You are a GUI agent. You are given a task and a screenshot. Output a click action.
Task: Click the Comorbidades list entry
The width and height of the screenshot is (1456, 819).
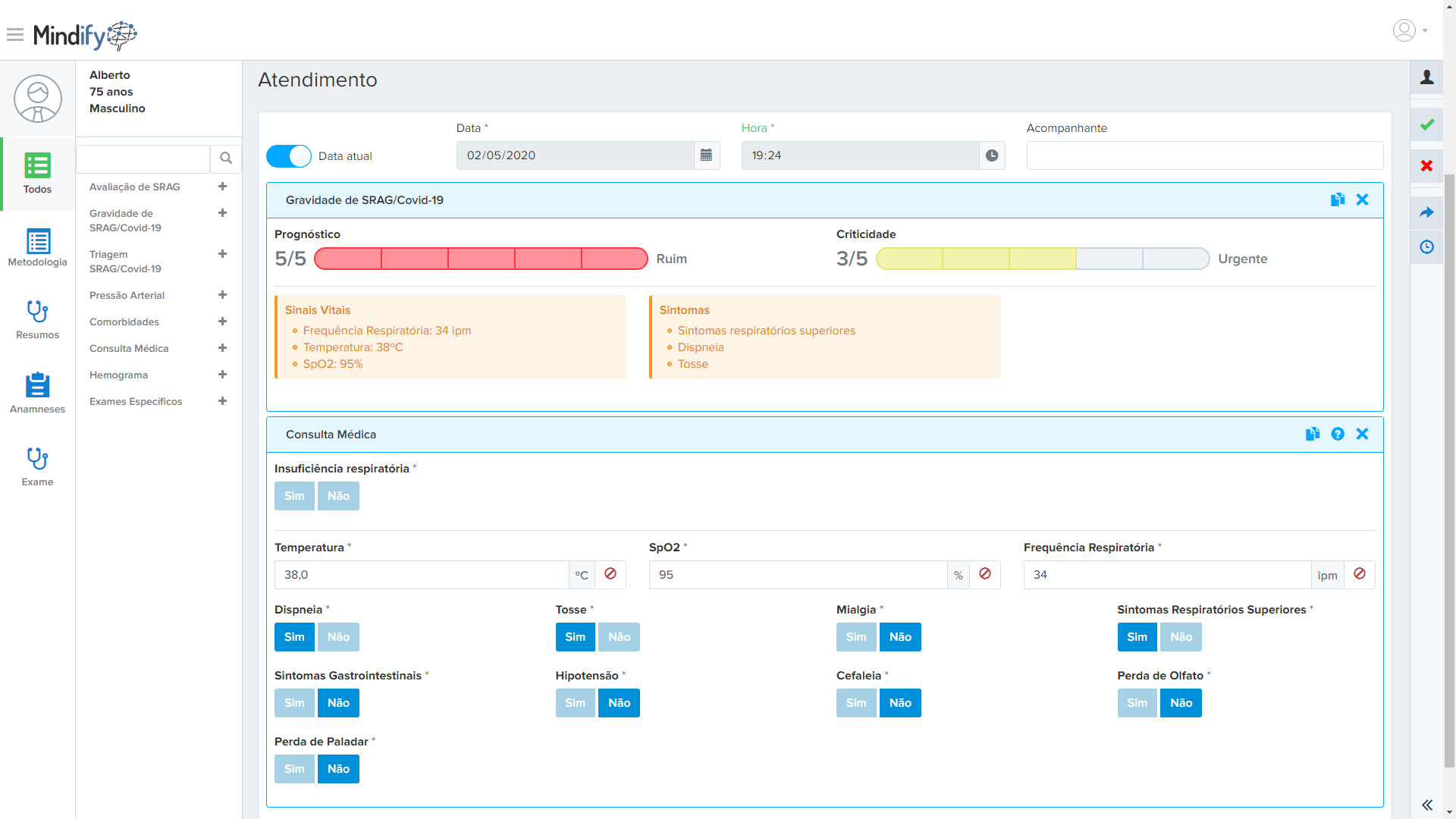click(124, 322)
